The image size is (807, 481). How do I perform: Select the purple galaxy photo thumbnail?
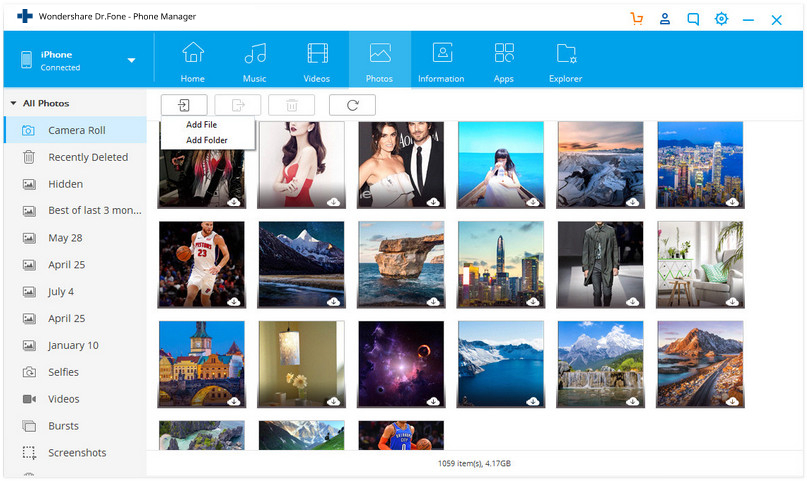[x=401, y=364]
